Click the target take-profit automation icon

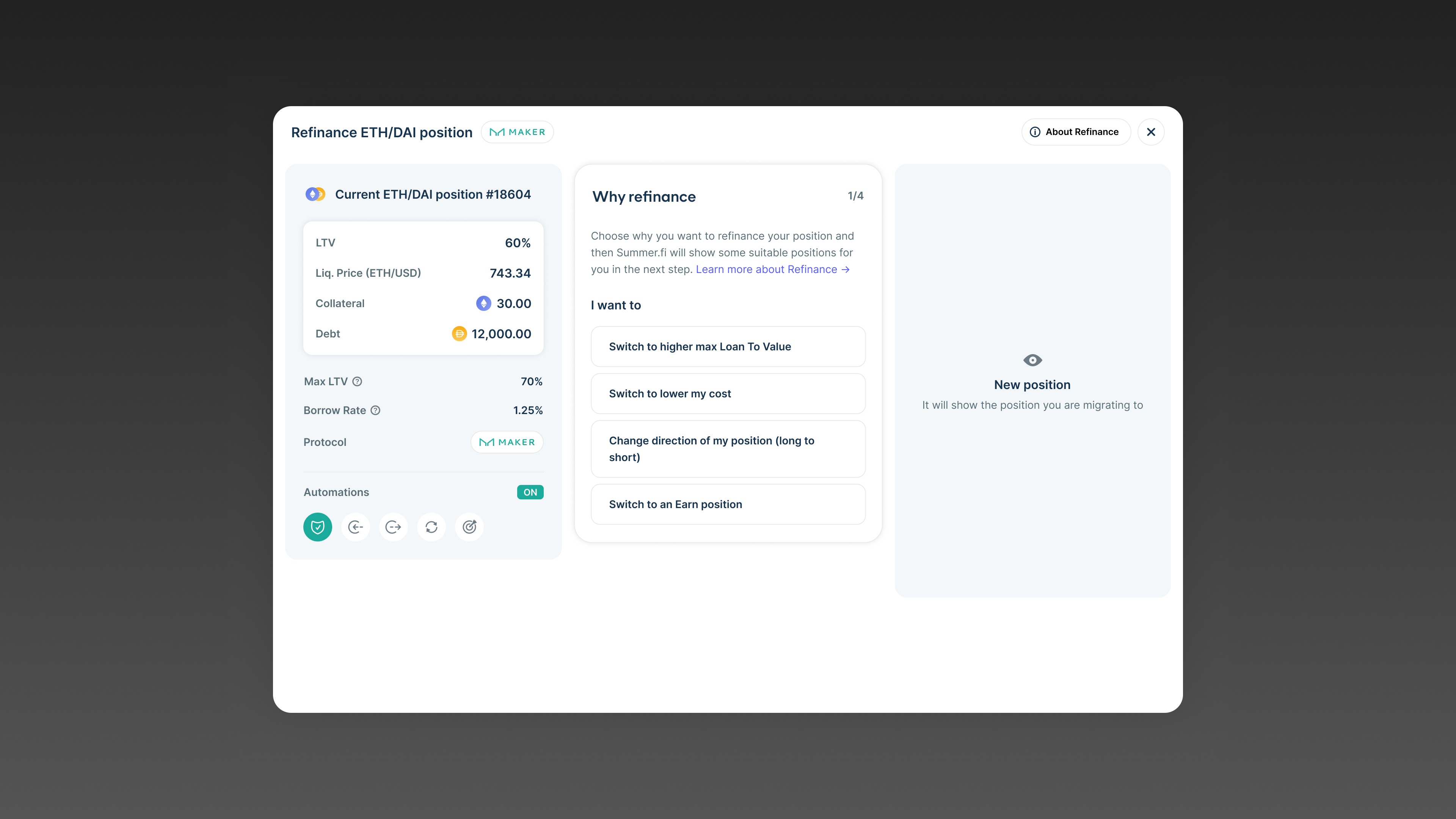(x=469, y=527)
